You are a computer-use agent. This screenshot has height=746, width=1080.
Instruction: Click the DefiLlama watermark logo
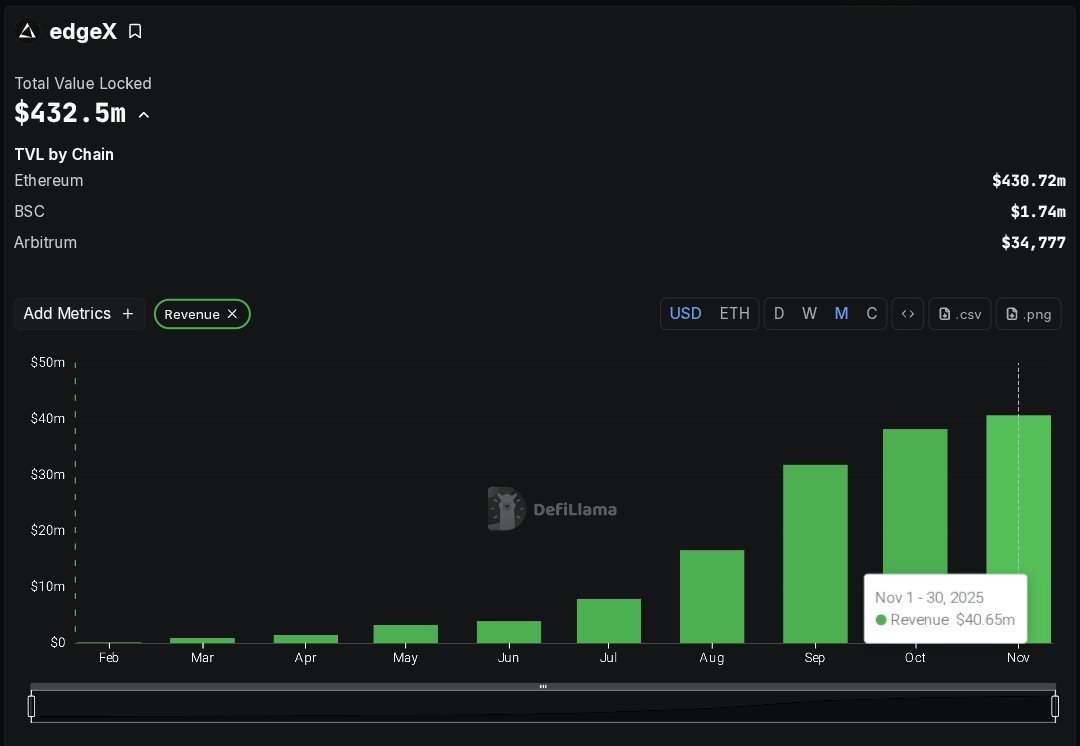(x=506, y=508)
